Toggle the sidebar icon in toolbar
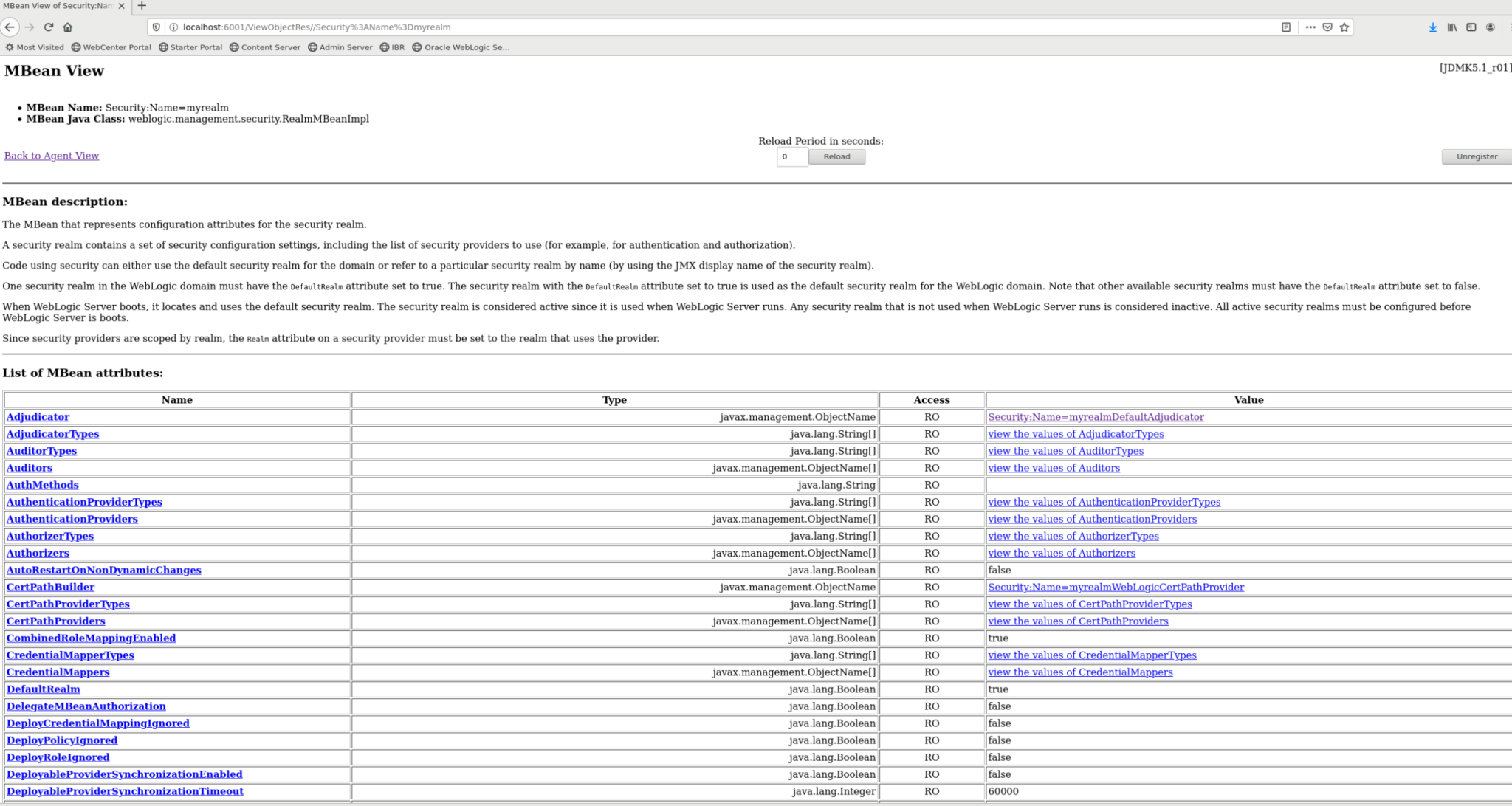Image resolution: width=1512 pixels, height=806 pixels. pos(1471,27)
